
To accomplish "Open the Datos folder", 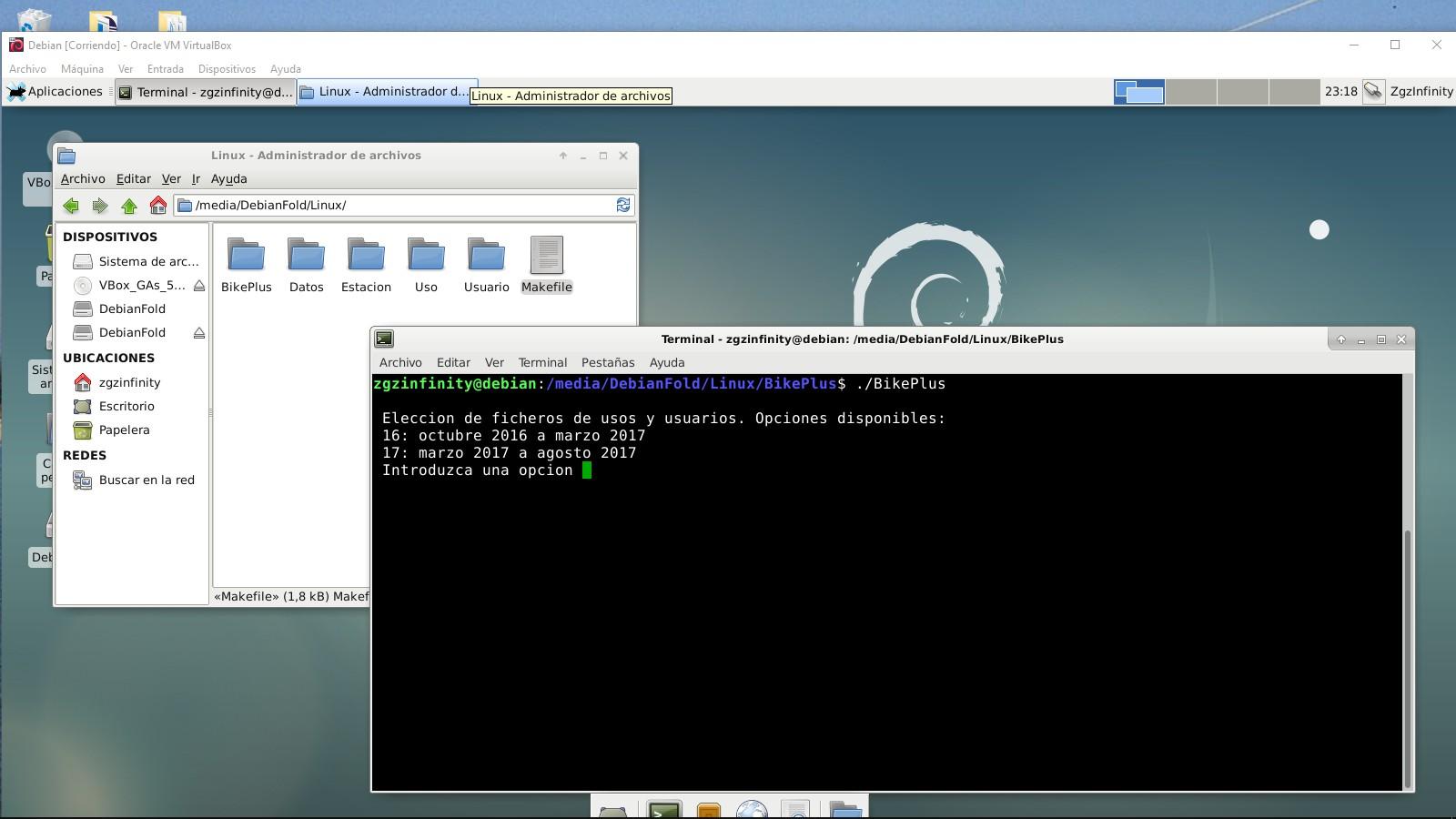I will coord(307,265).
